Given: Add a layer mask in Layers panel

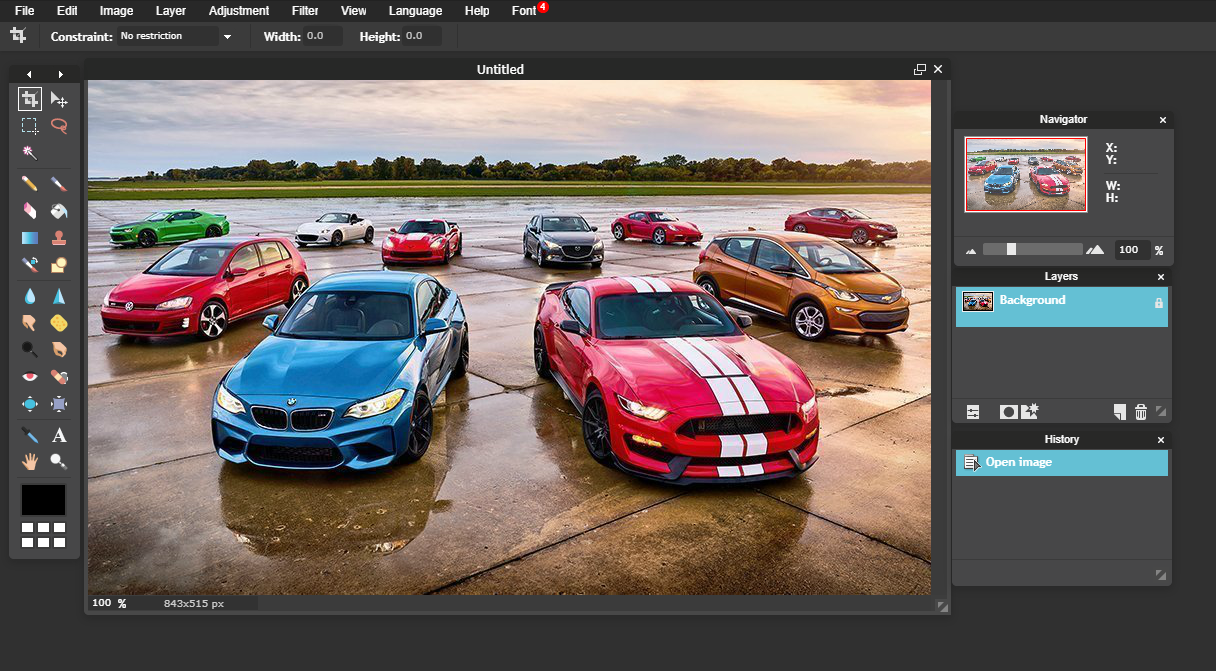Looking at the screenshot, I should pos(1008,412).
